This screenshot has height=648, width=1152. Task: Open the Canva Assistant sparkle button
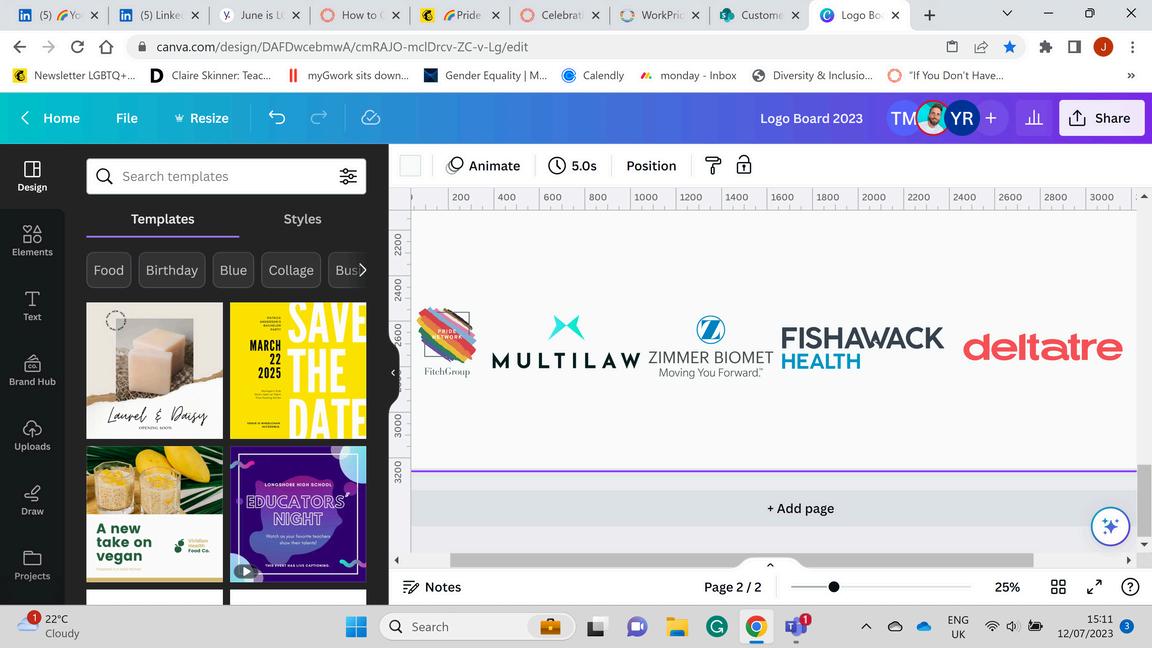[x=1110, y=526]
